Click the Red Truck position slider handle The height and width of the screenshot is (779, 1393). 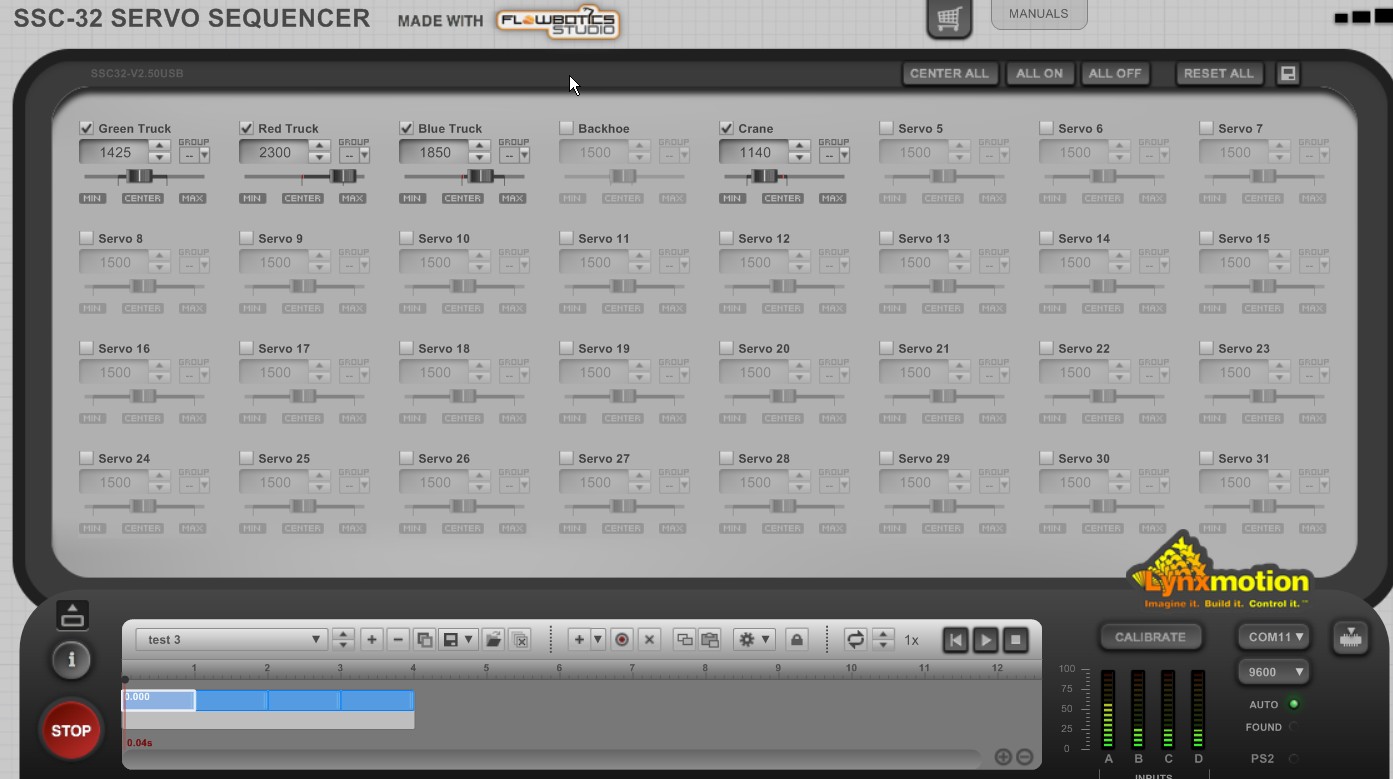coord(343,177)
